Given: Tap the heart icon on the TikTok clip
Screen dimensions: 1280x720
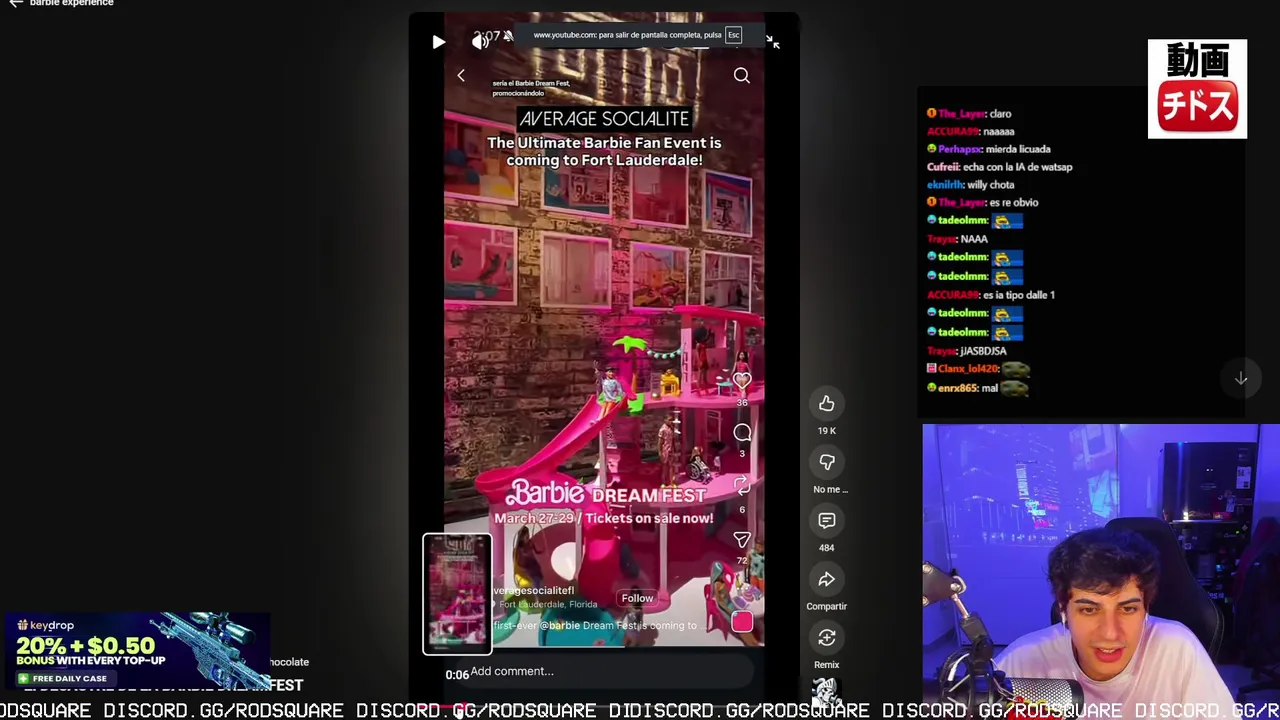Looking at the screenshot, I should [742, 381].
